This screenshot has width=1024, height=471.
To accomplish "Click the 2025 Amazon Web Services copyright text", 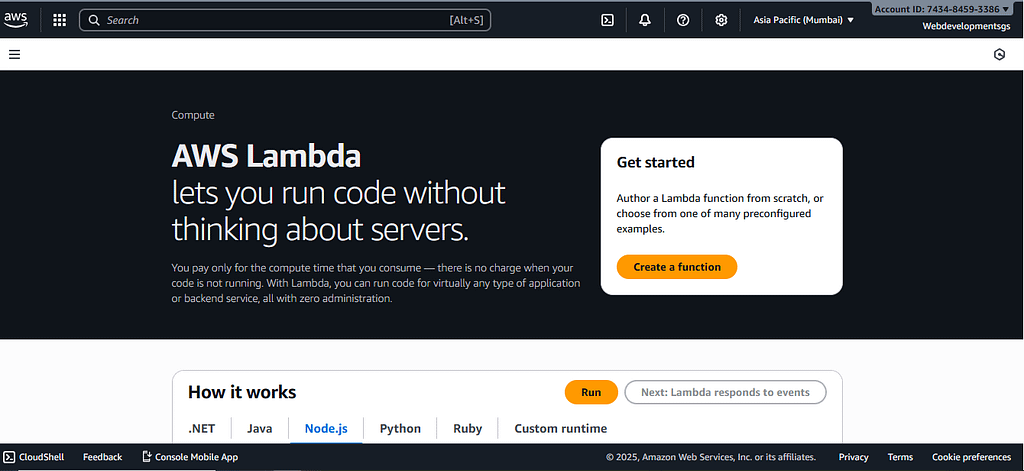I will (x=711, y=457).
